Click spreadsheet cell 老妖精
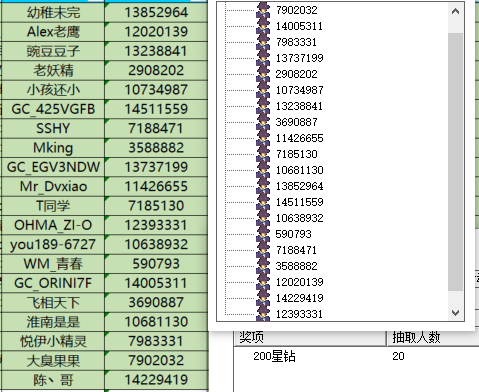This screenshot has width=479, height=392. [53, 71]
